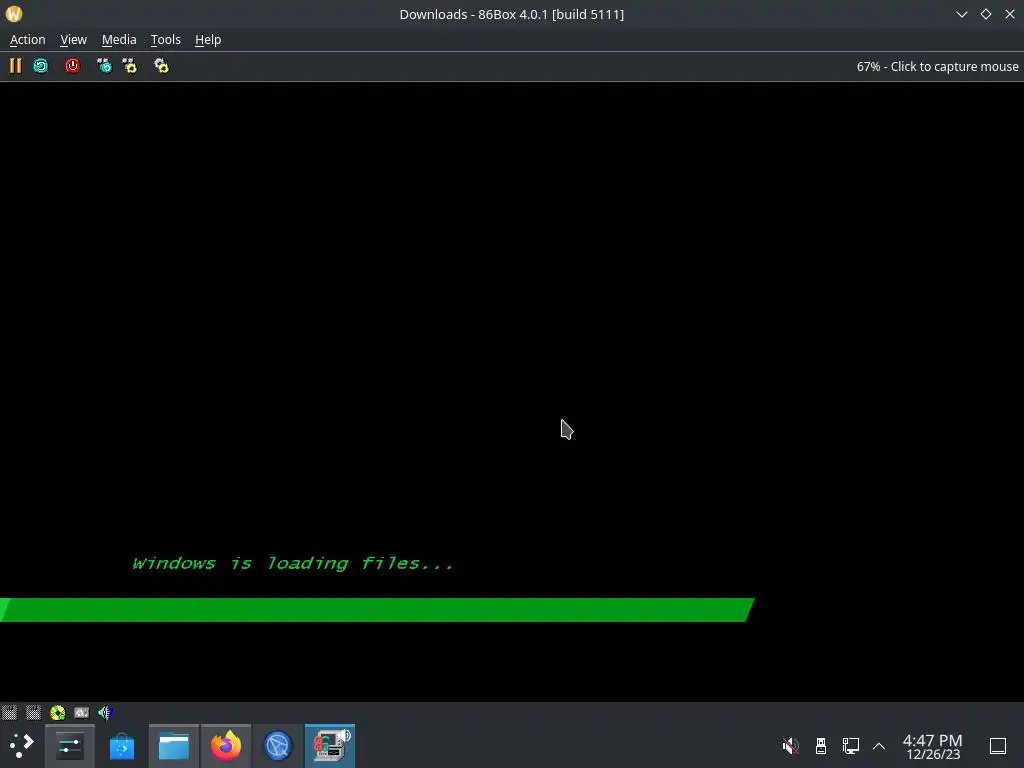Expand hidden system tray icons arrow
Viewport: 1024px width, 768px height.
click(x=879, y=746)
